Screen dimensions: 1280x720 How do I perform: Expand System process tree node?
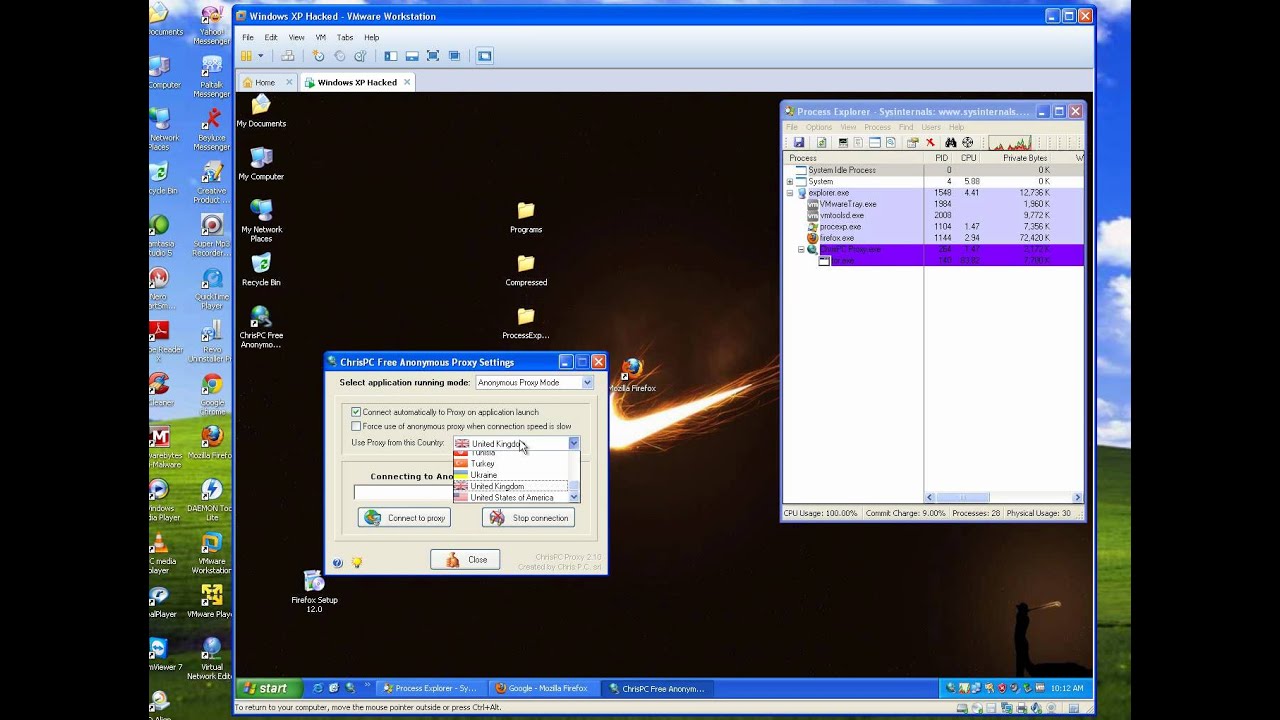click(x=790, y=182)
